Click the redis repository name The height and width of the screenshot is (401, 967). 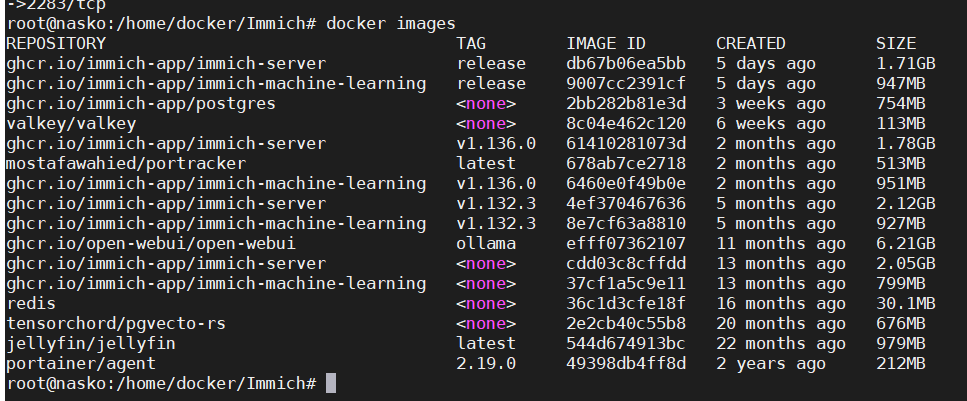click(x=31, y=303)
